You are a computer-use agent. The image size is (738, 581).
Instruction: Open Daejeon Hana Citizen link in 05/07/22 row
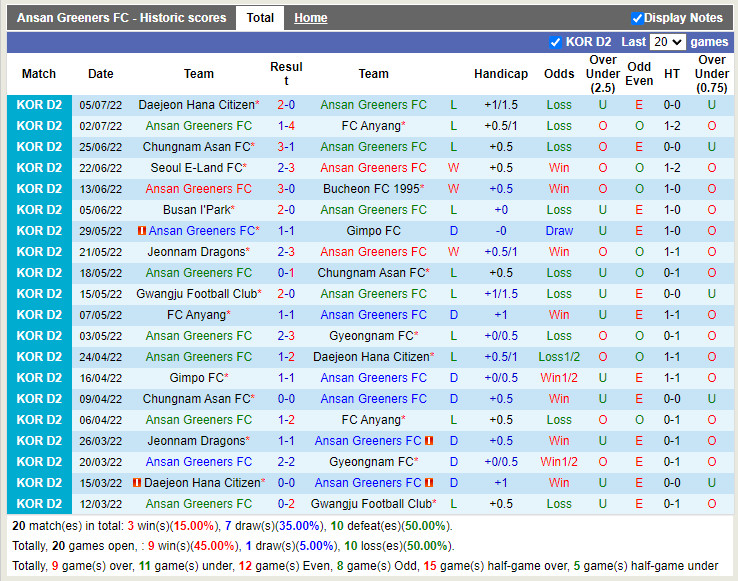click(196, 105)
